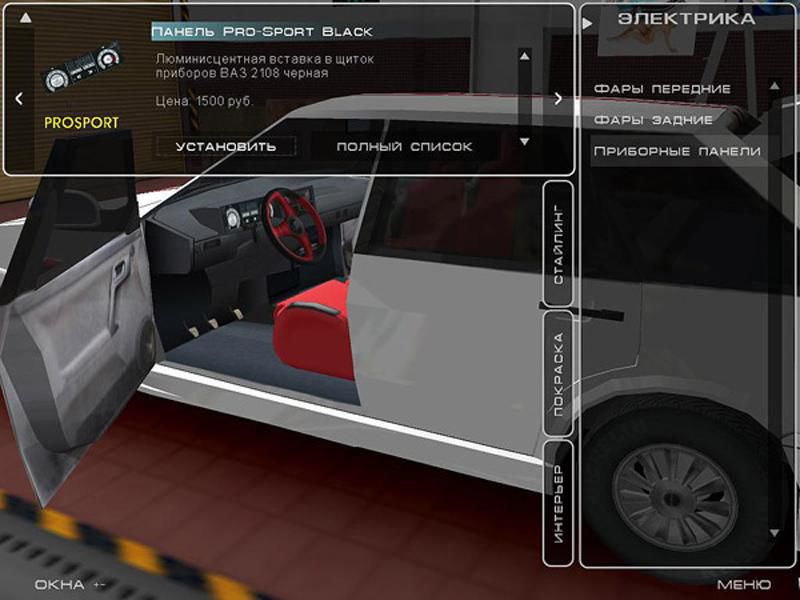
Task: Select Фары задние category
Action: tap(654, 120)
